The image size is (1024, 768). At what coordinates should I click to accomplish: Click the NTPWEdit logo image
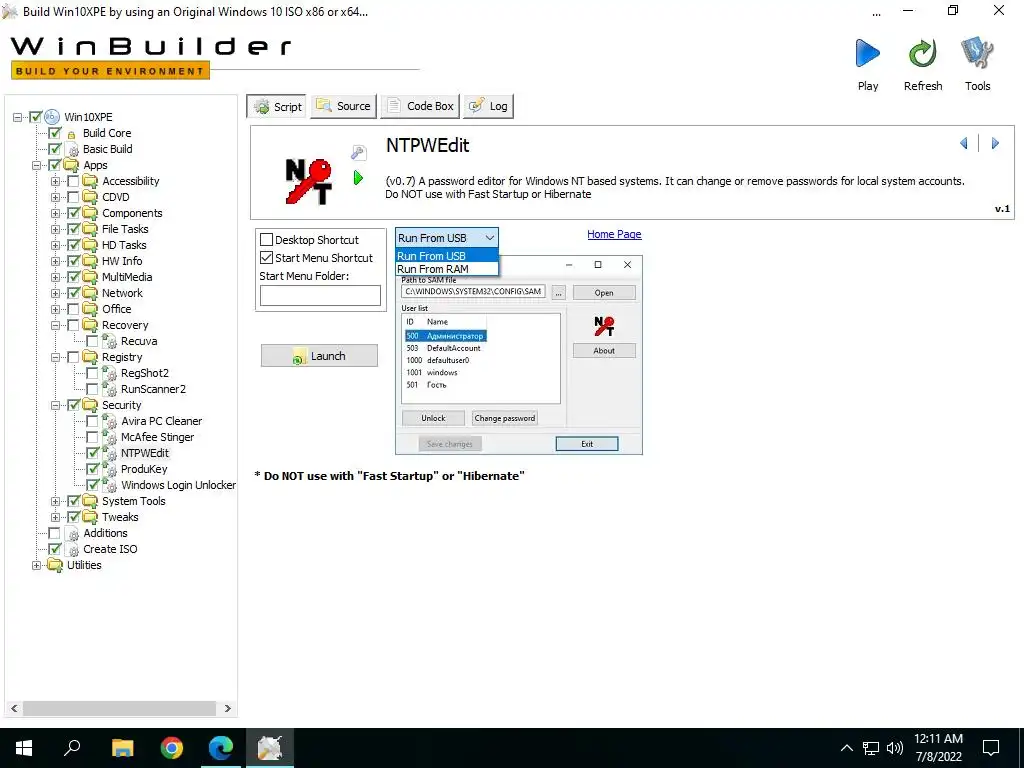[308, 181]
